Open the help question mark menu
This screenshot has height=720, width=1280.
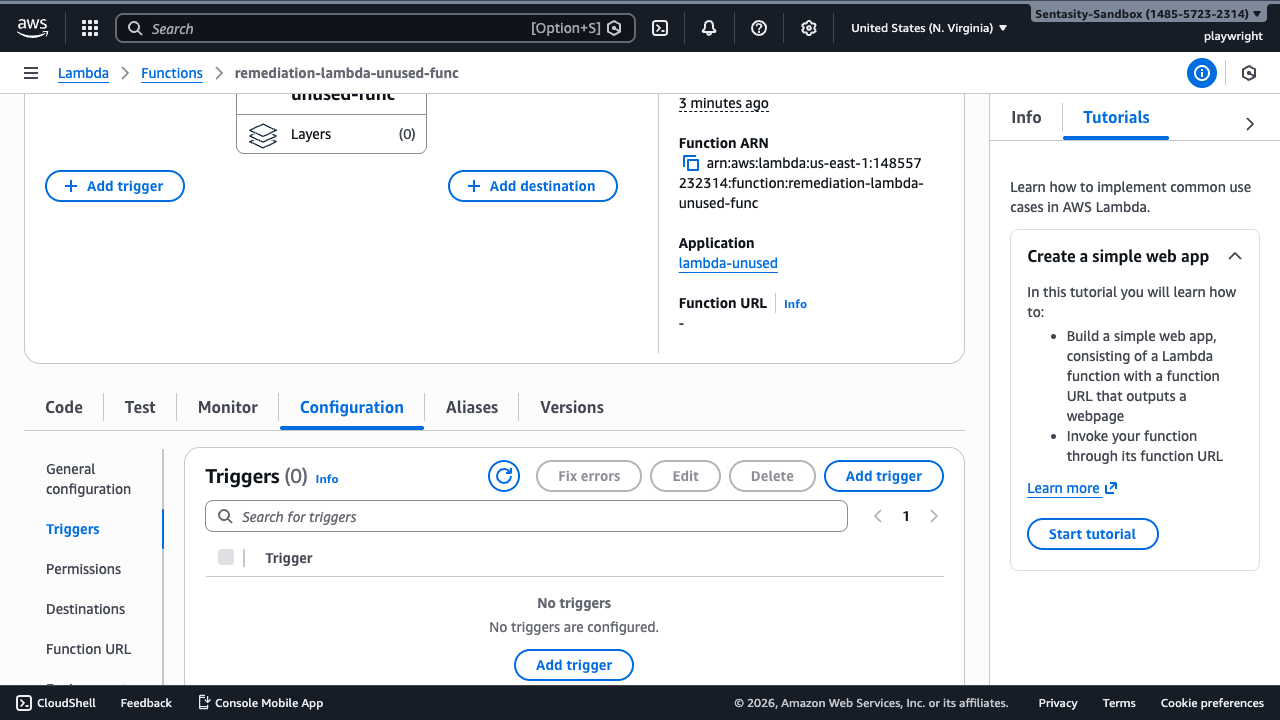point(759,28)
